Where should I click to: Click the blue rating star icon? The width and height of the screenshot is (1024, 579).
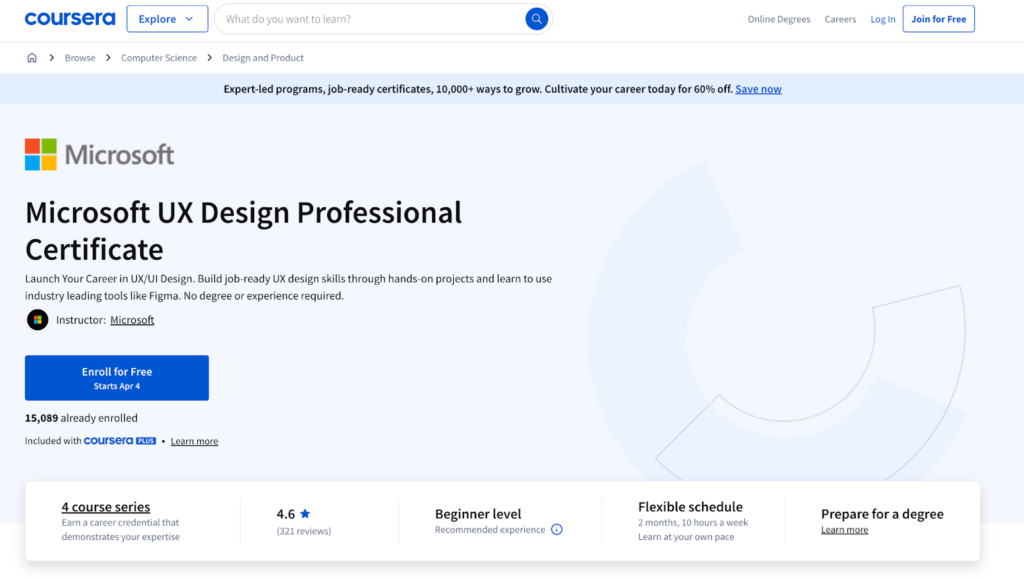tap(305, 513)
